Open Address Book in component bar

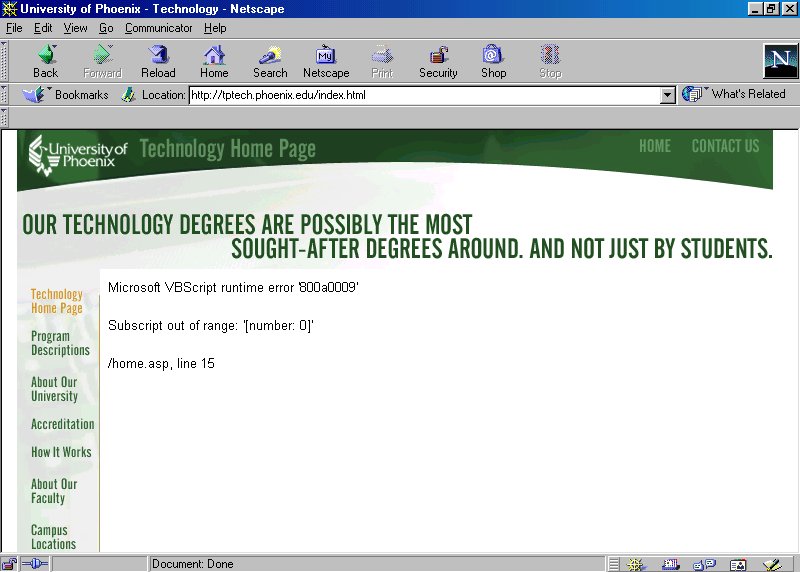point(738,564)
